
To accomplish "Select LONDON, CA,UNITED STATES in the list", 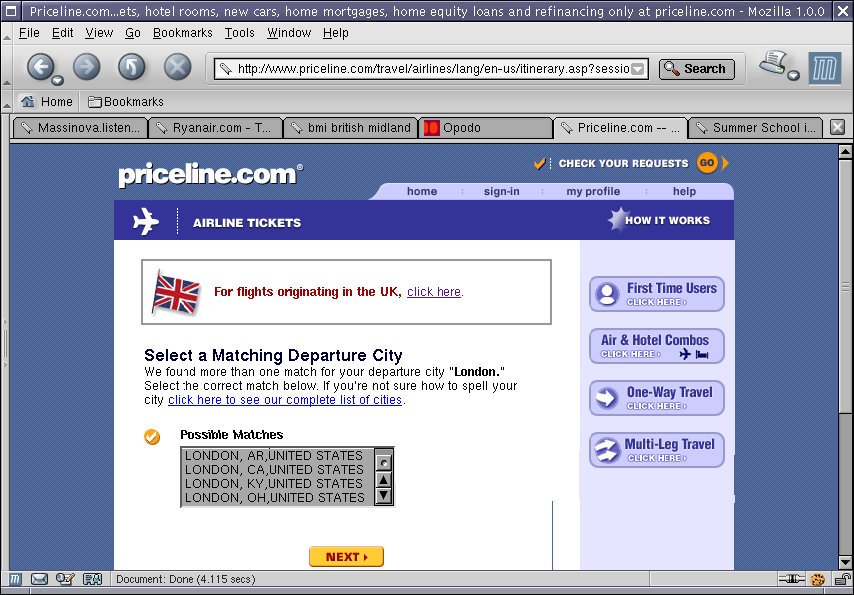I will pos(274,470).
